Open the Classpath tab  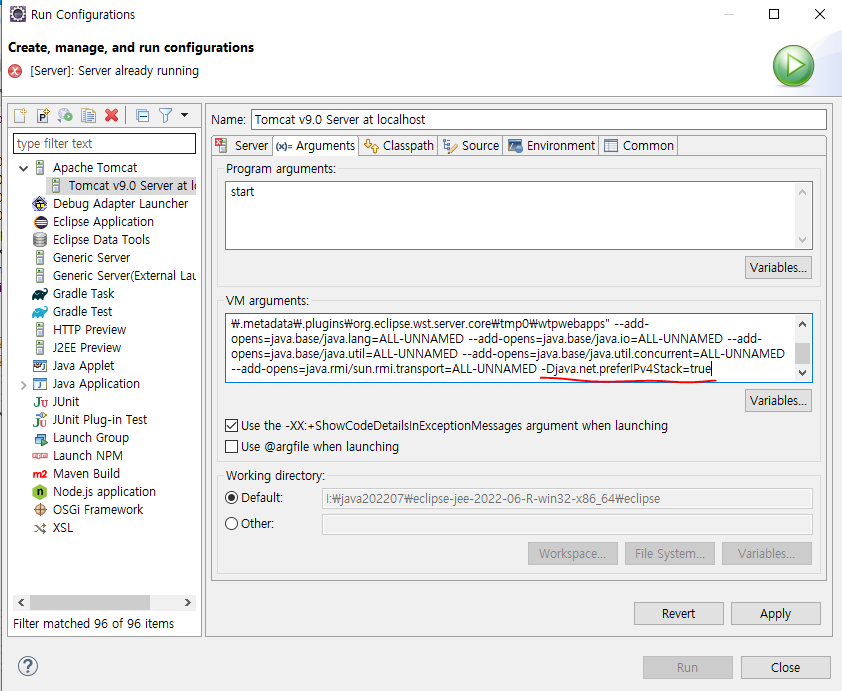tap(399, 146)
